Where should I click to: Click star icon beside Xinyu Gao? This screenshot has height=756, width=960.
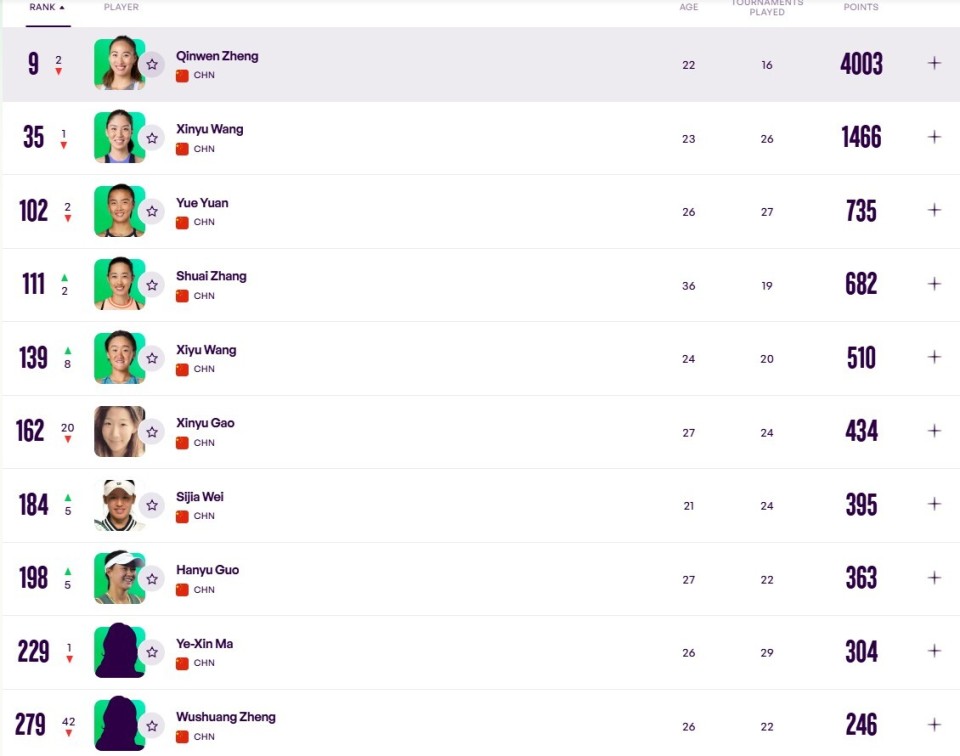point(152,432)
